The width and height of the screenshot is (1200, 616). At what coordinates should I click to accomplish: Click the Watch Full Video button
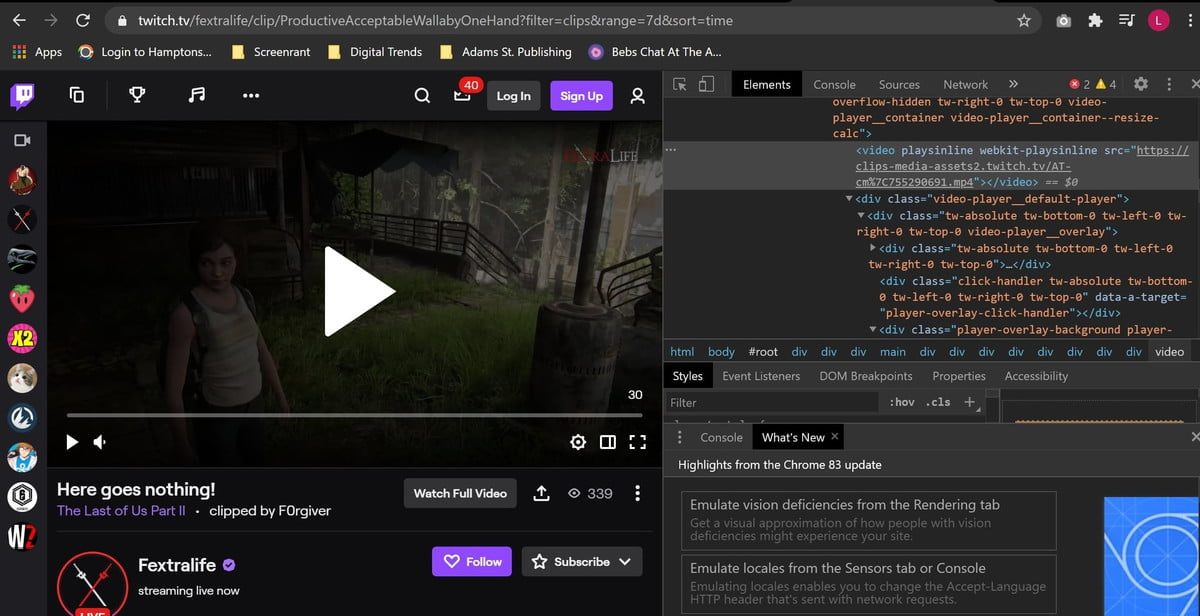(x=460, y=493)
